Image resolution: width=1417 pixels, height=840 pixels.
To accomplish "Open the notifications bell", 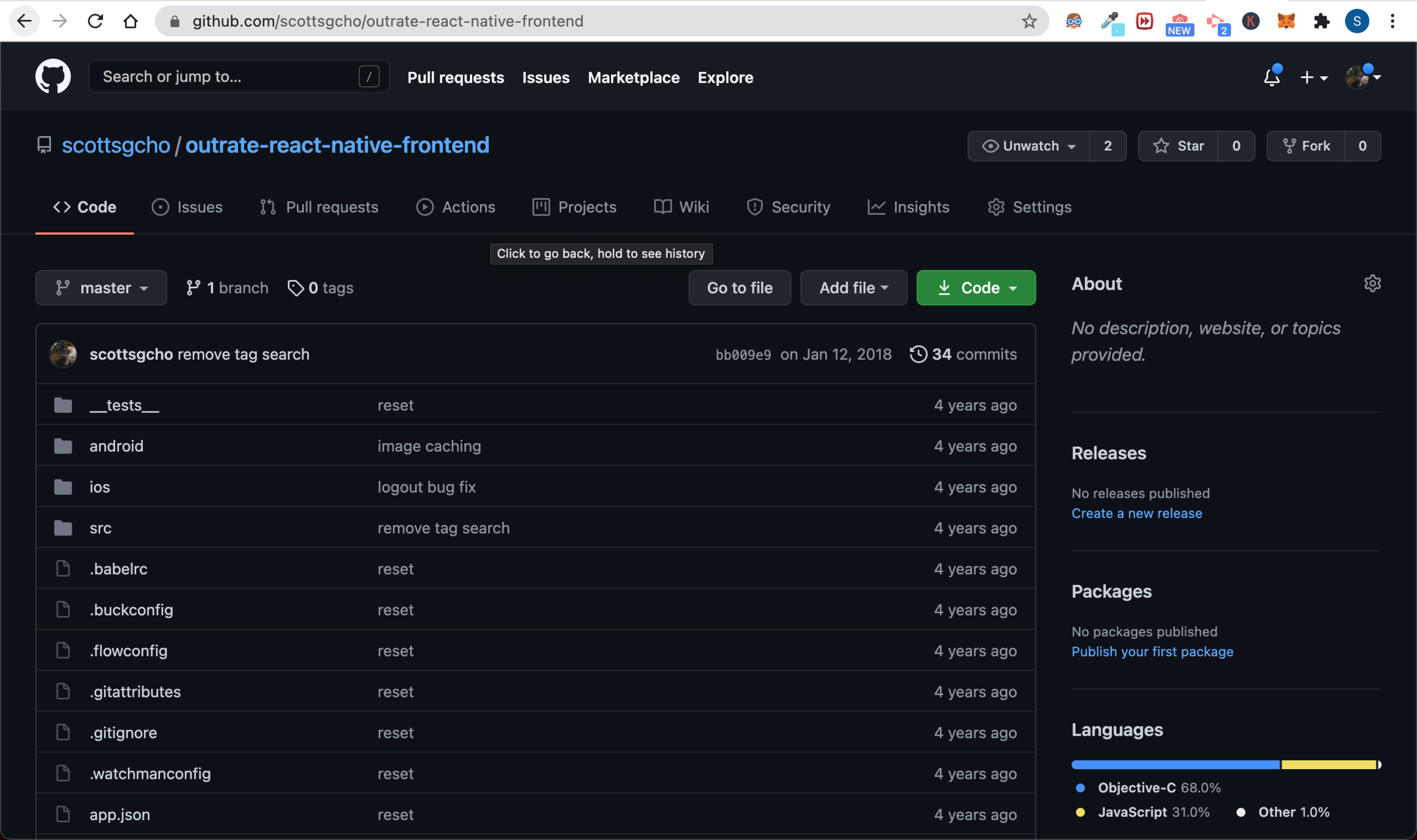I will tap(1271, 77).
